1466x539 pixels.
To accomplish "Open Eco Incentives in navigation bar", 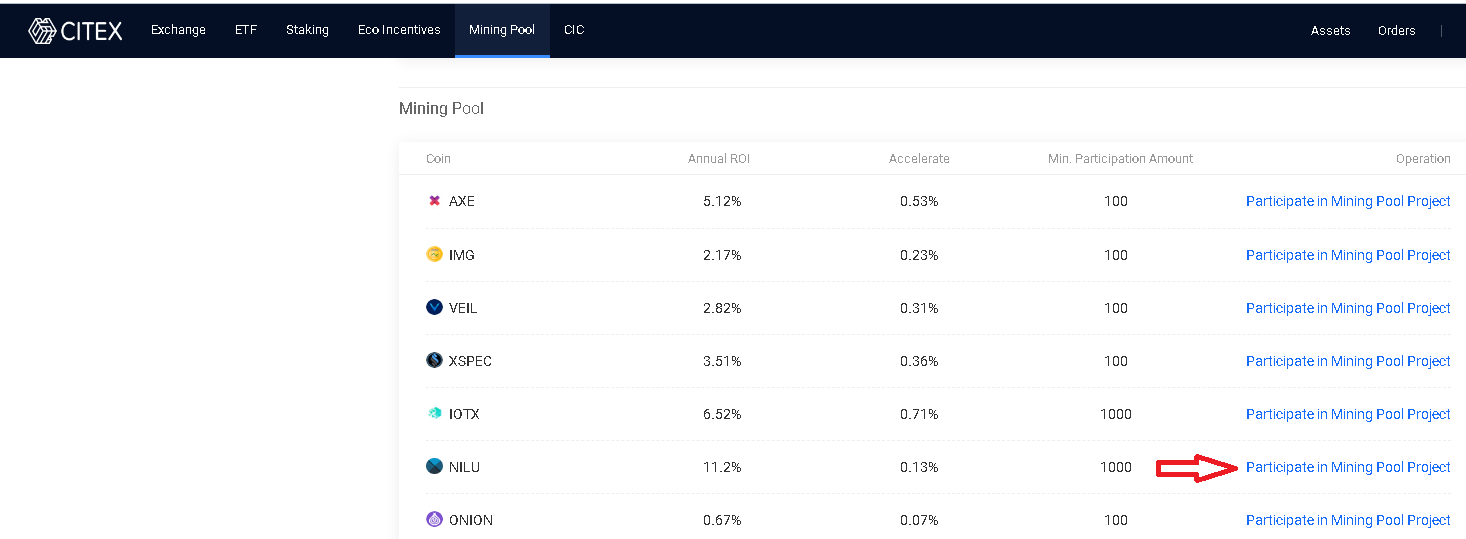I will (x=399, y=30).
